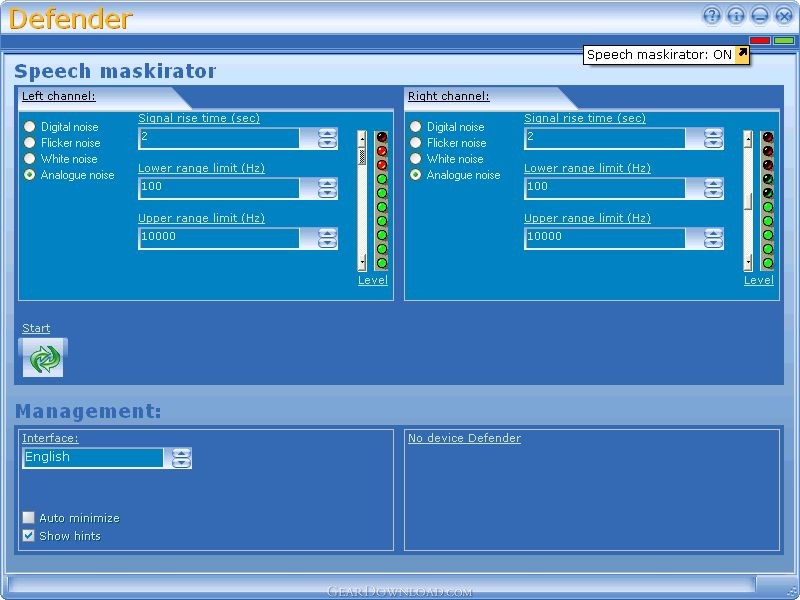The width and height of the screenshot is (800, 600).
Task: Click Left channel Signal rise time label
Action: [199, 118]
